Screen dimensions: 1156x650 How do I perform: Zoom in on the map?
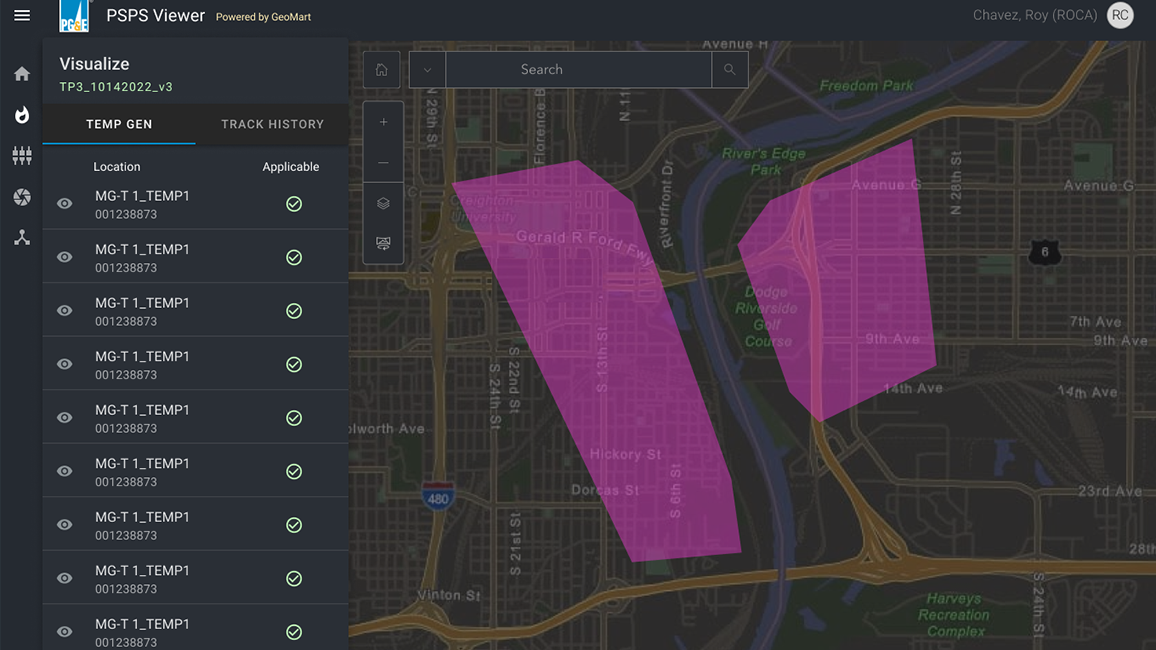pos(383,122)
